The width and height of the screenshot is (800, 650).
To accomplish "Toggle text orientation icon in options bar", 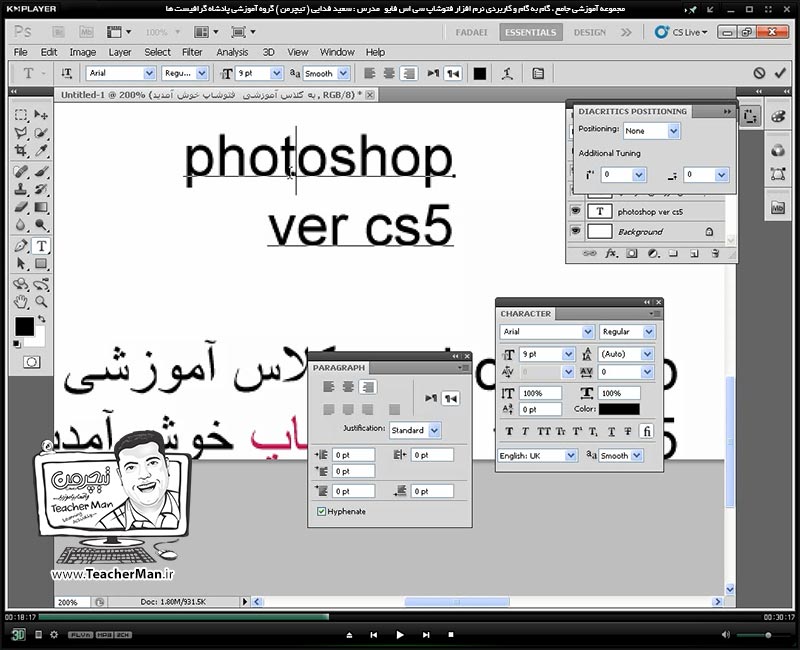I will (66, 73).
